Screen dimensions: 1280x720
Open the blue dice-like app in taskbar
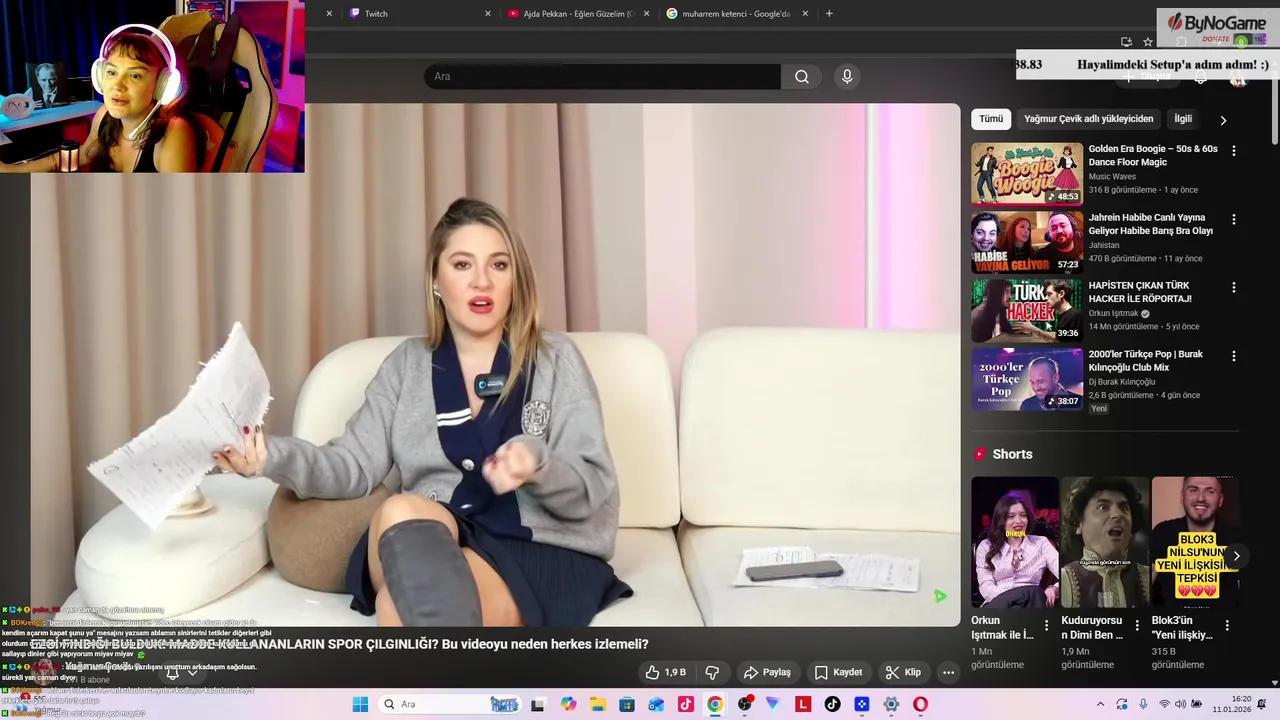(x=862, y=705)
